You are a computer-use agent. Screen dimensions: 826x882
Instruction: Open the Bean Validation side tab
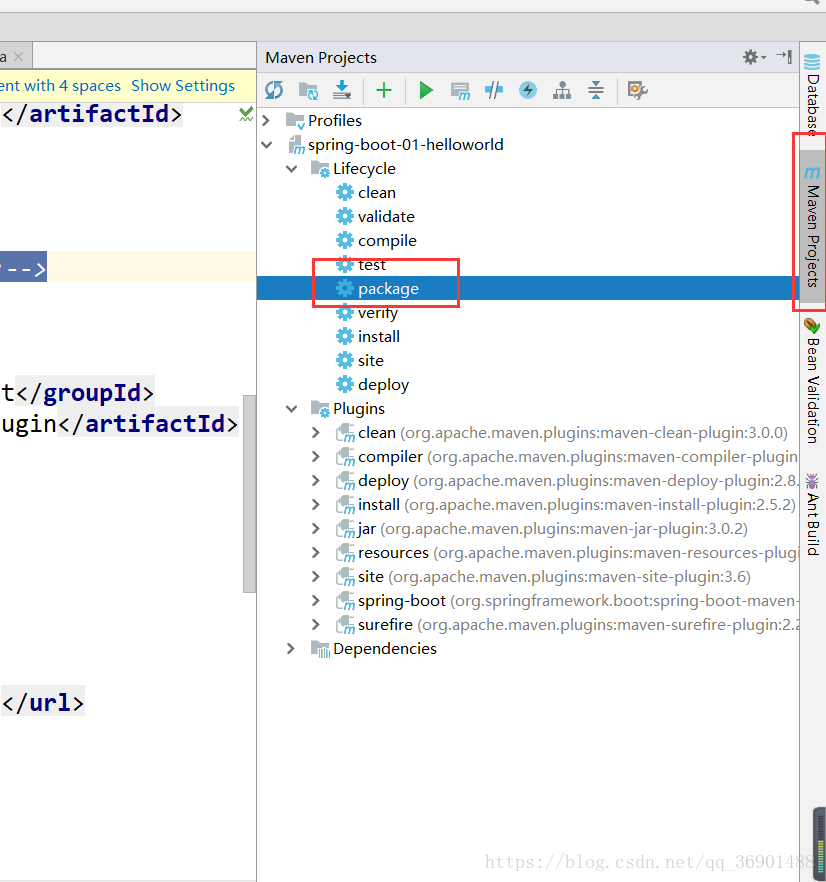pos(812,381)
